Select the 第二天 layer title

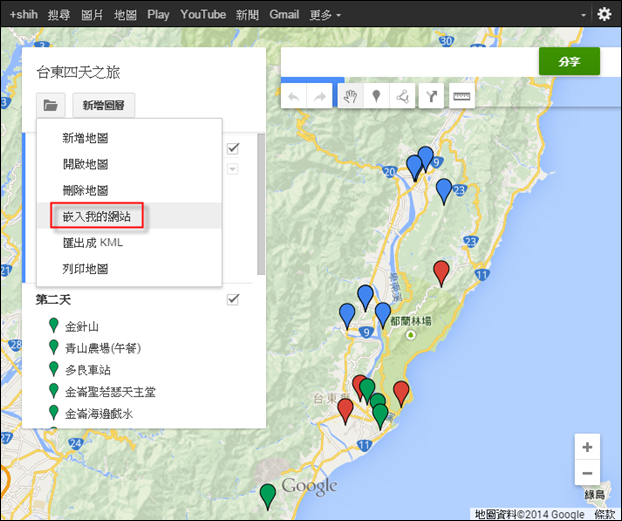pyautogui.click(x=53, y=300)
